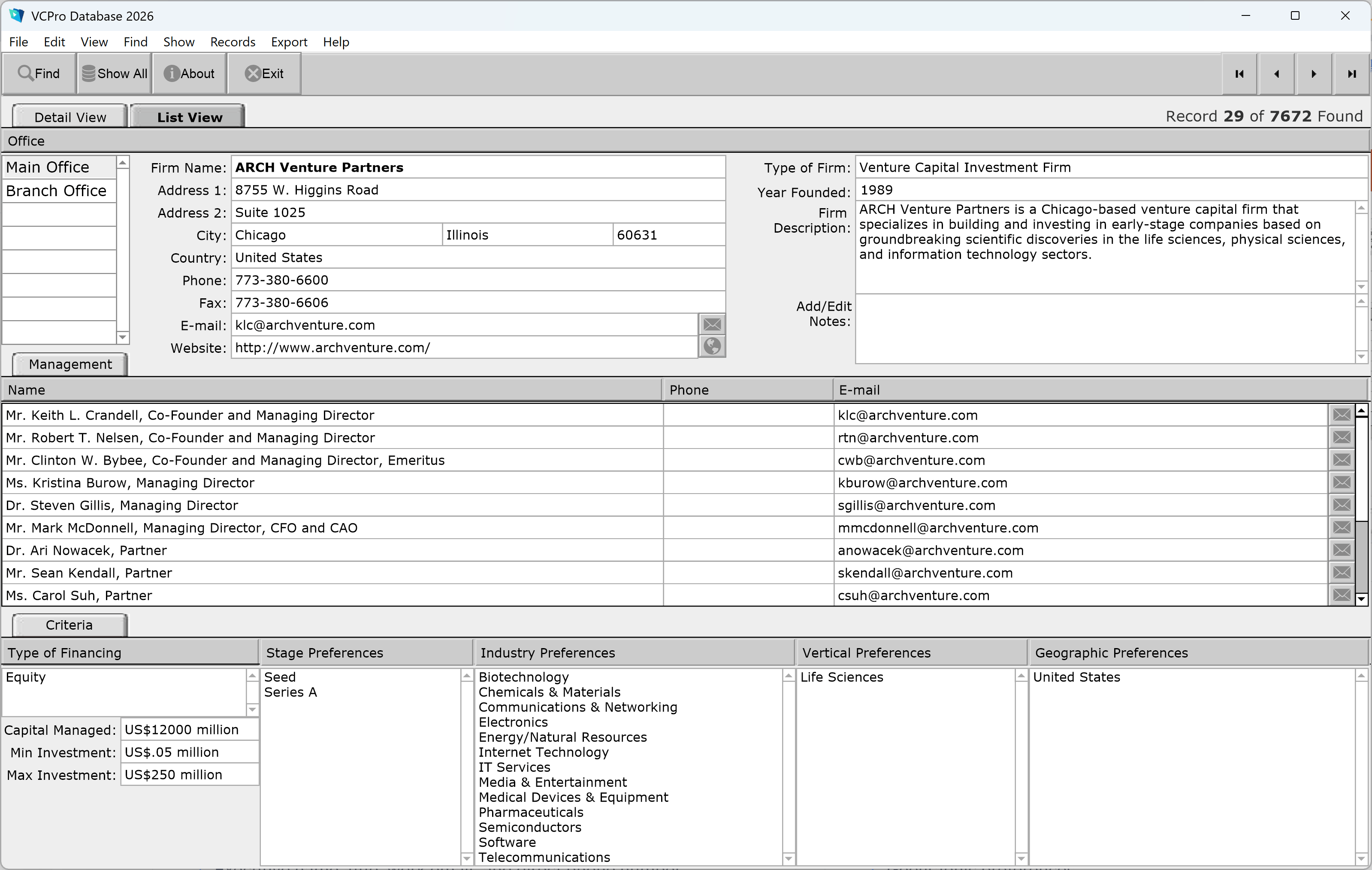Open the Show menu
The height and width of the screenshot is (870, 1372).
point(179,42)
